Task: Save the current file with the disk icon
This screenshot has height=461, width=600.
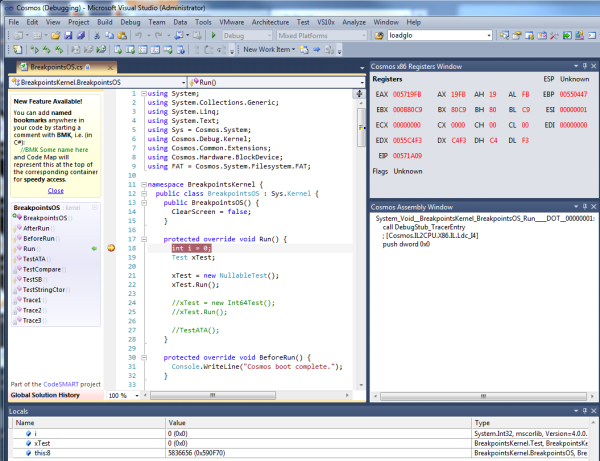Action: [68, 36]
